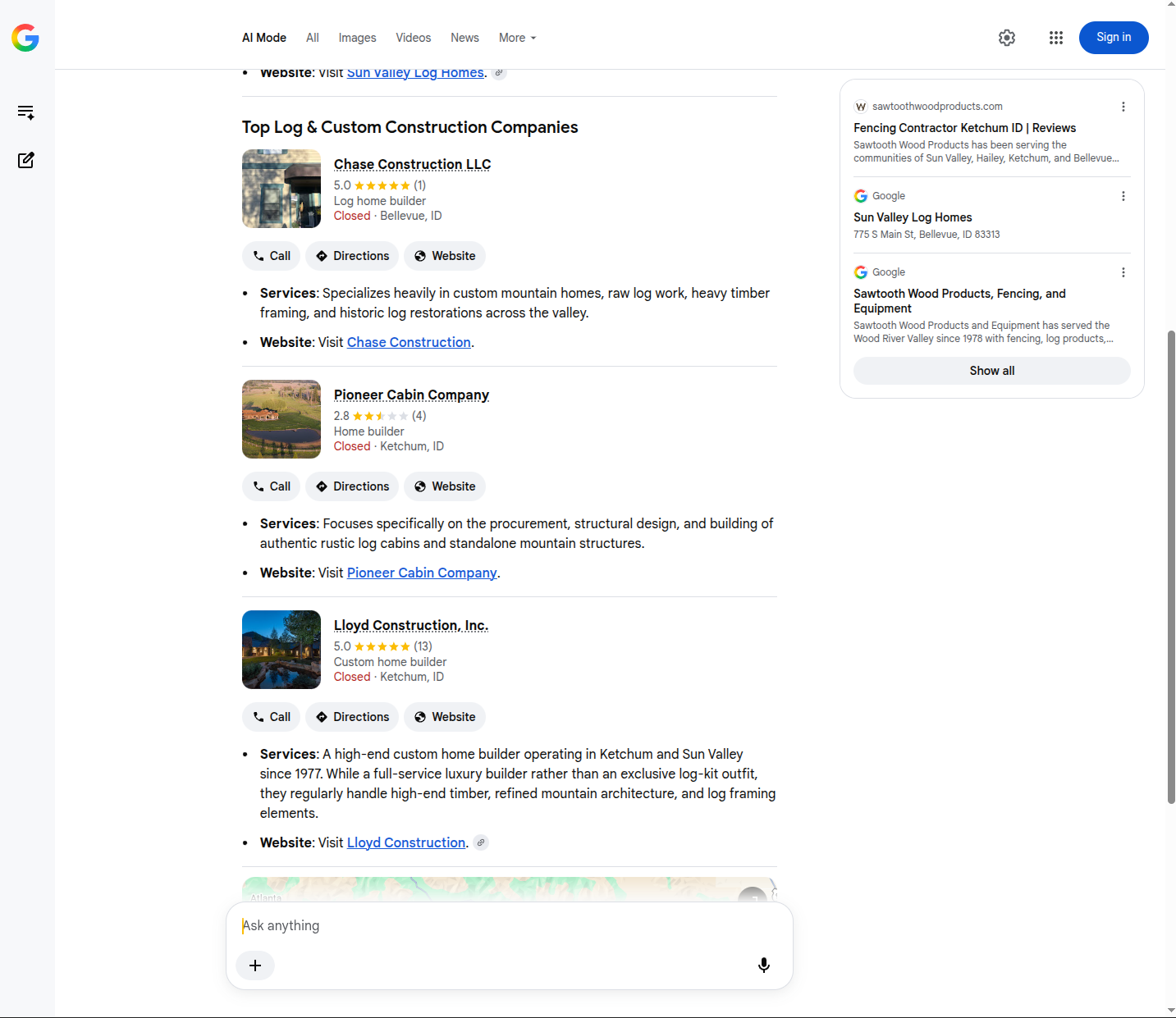
Task: Switch to Videos tab
Action: pos(414,38)
